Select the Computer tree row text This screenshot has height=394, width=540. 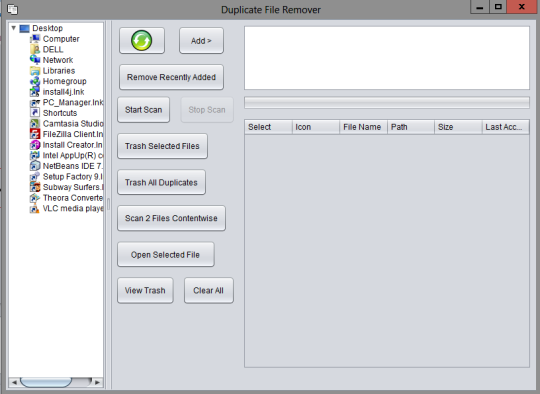(61, 39)
